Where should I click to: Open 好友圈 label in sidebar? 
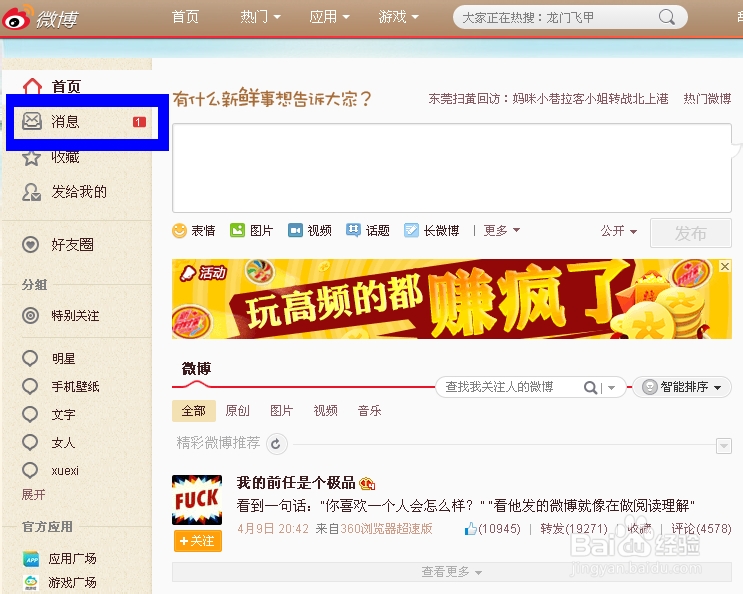72,245
